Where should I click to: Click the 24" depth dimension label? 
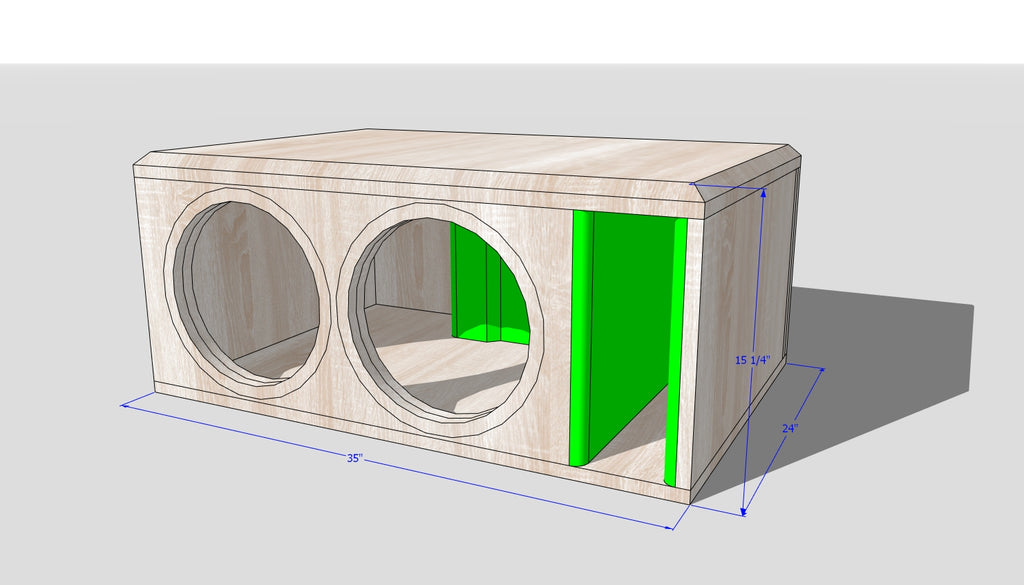pyautogui.click(x=790, y=428)
